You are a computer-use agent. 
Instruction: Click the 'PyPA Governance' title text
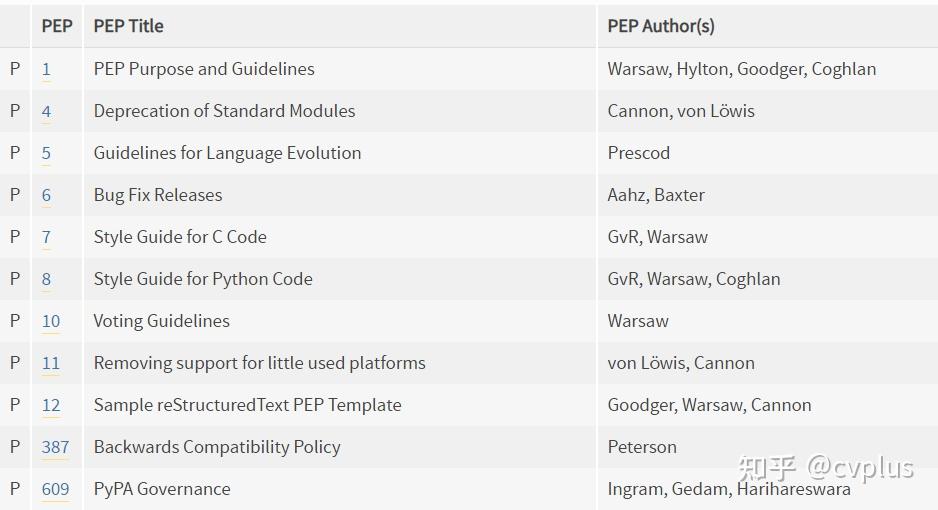[162, 489]
